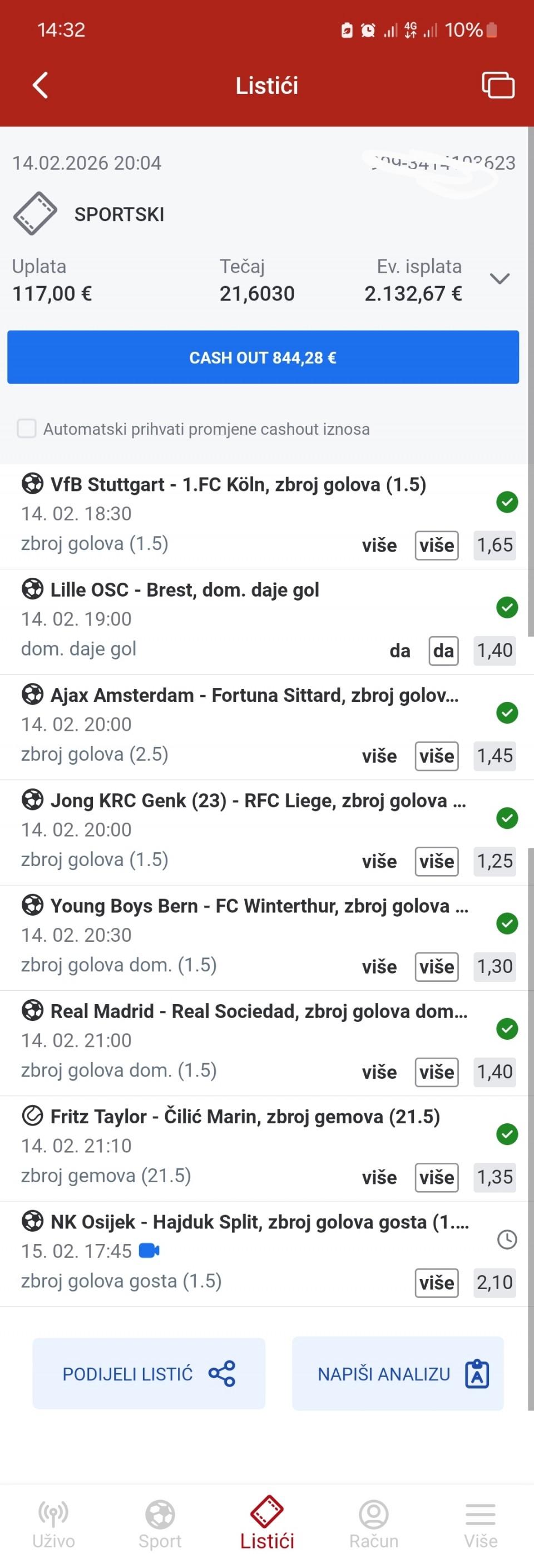Tap NAPIŠI ANALIZU button

(398, 1374)
